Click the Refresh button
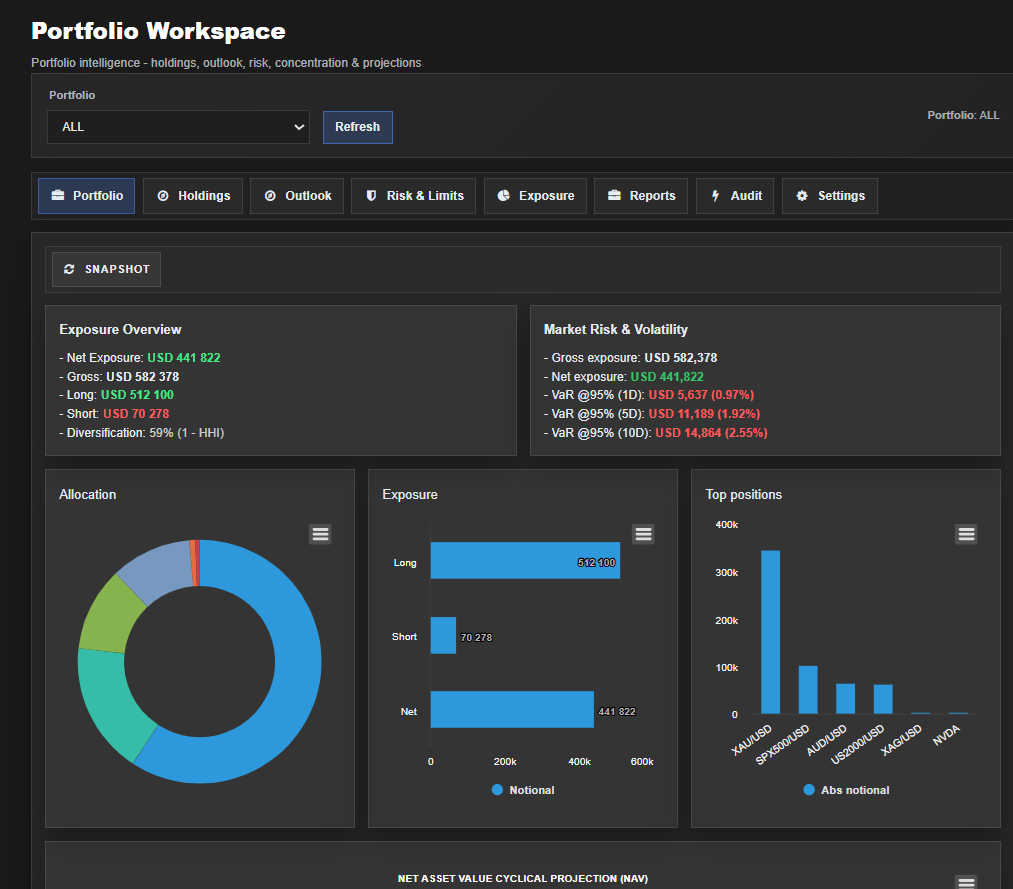 (357, 127)
